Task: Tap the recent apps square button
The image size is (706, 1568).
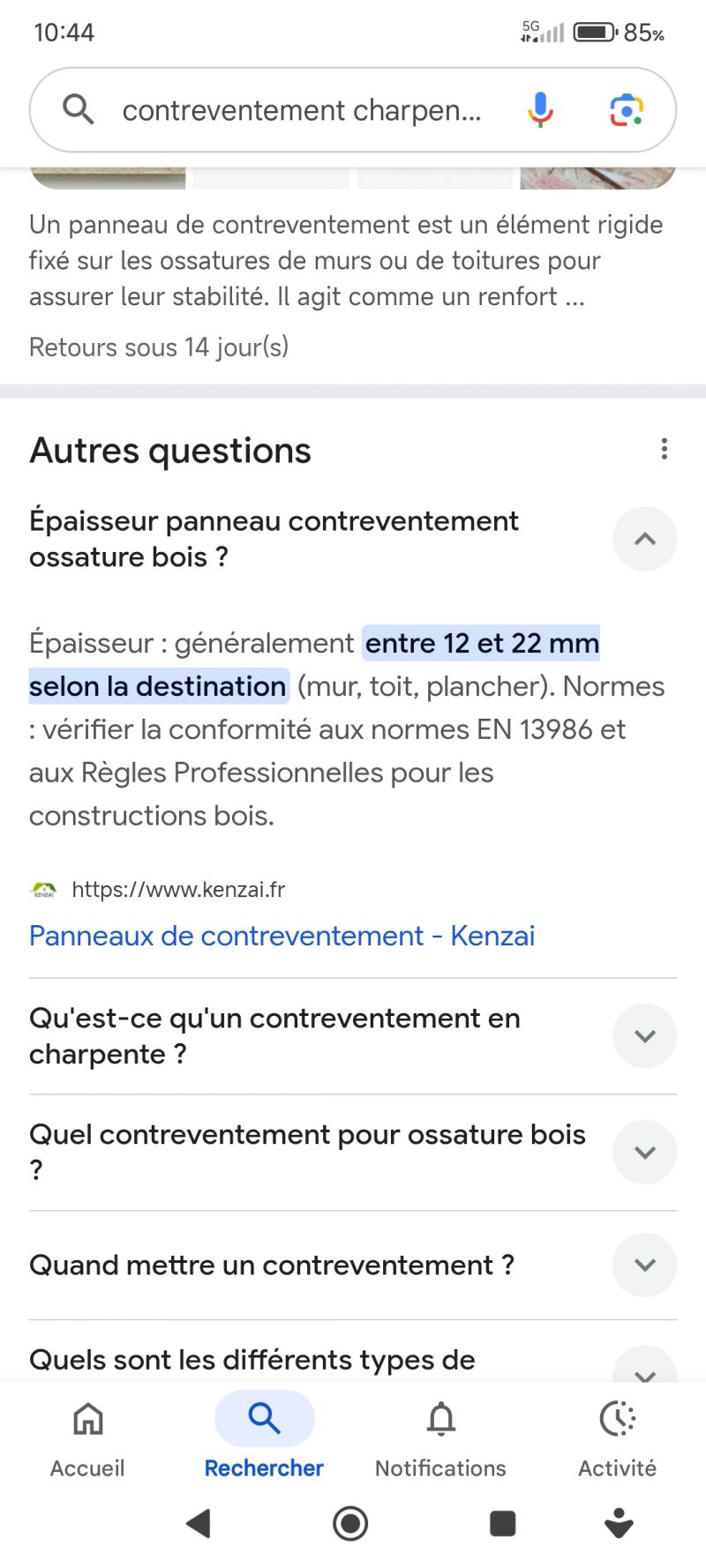Action: coord(502,1523)
